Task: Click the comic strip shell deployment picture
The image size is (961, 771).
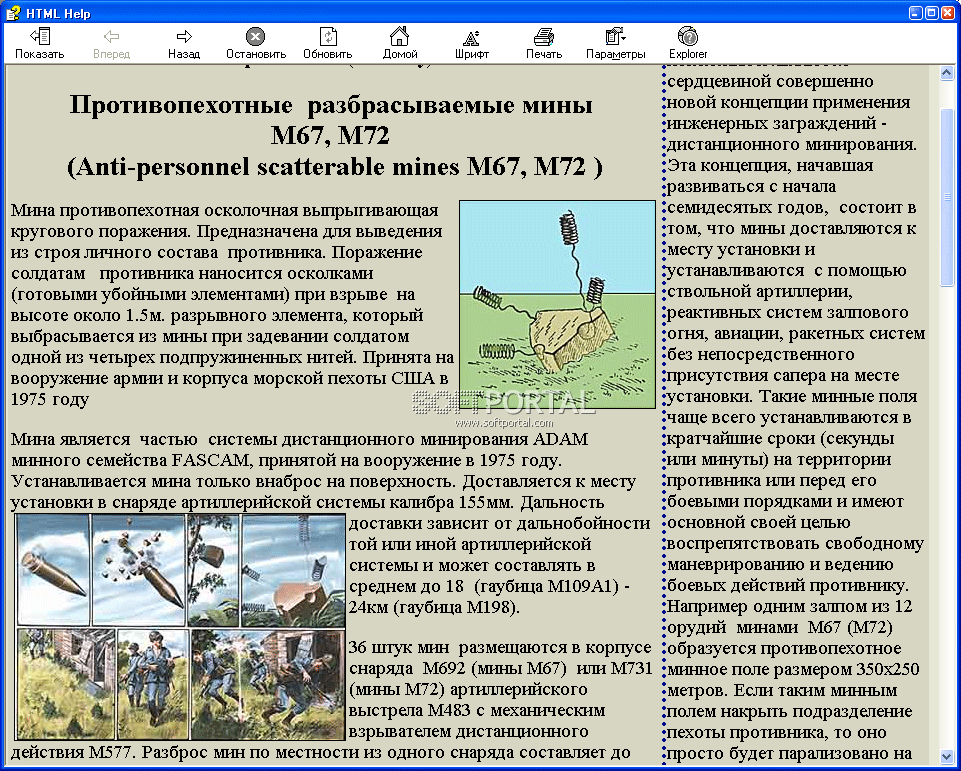Action: [180, 626]
